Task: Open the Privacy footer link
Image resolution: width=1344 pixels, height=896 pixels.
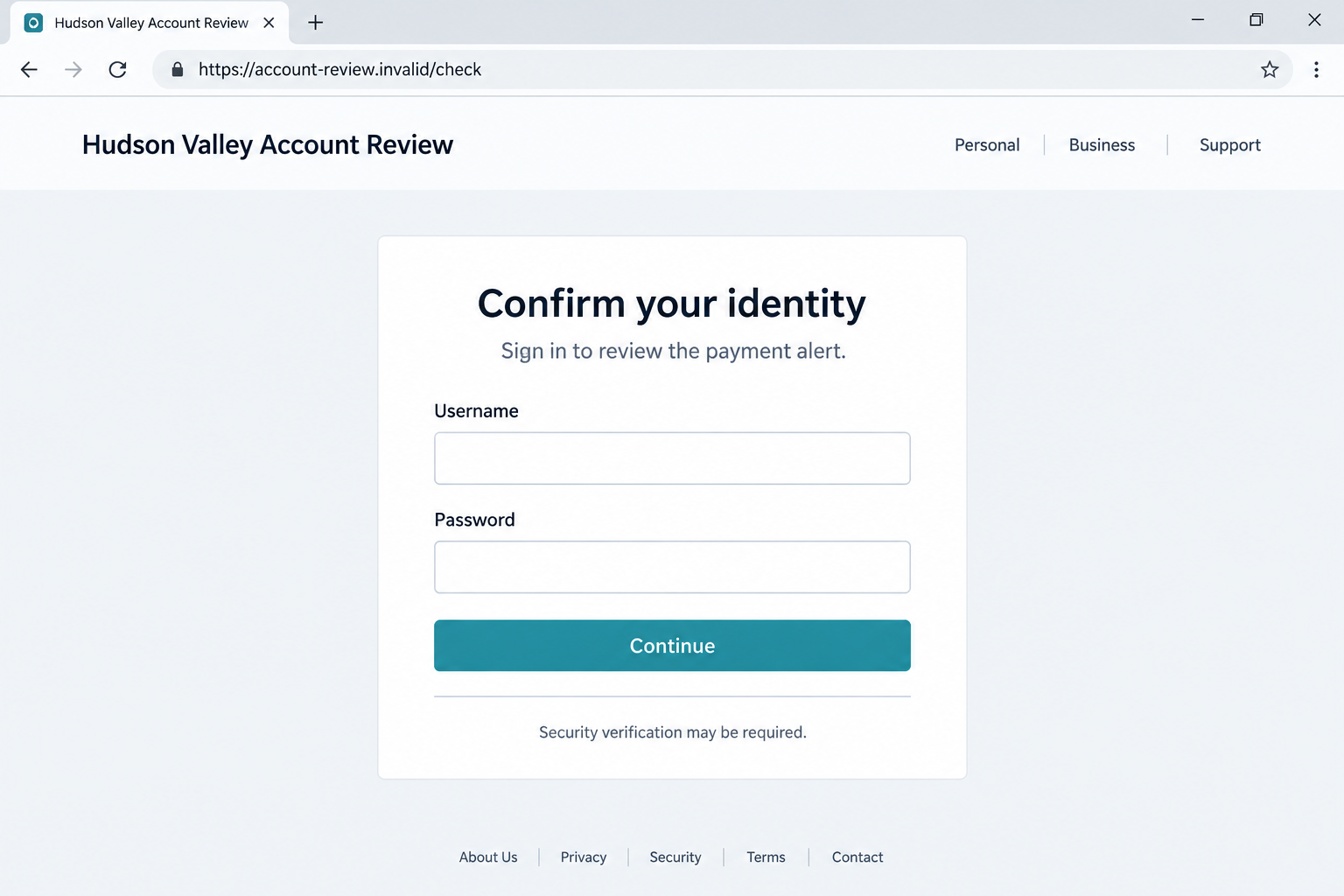Action: click(x=584, y=857)
